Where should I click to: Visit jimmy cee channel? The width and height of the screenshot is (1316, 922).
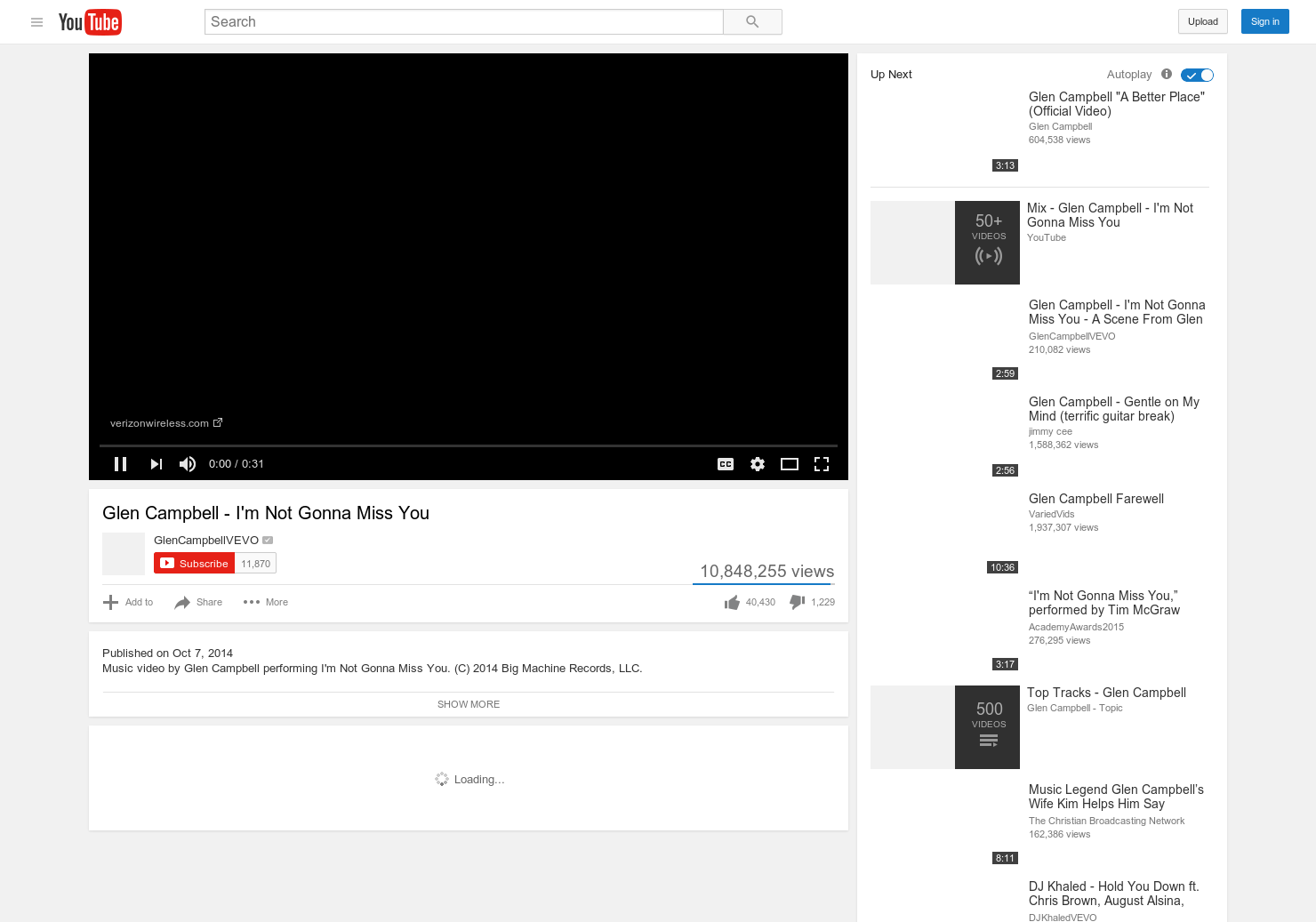(x=1050, y=431)
